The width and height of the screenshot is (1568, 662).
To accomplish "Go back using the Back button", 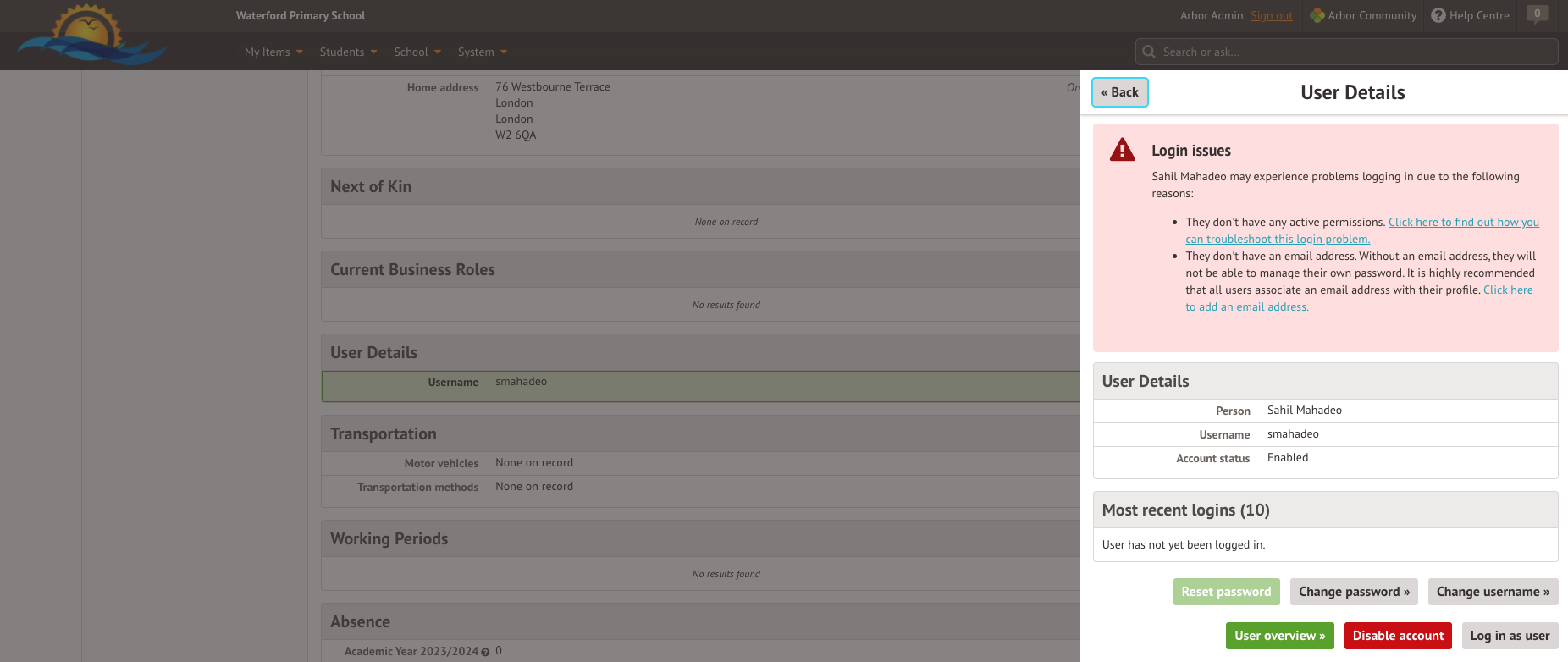I will click(x=1119, y=92).
